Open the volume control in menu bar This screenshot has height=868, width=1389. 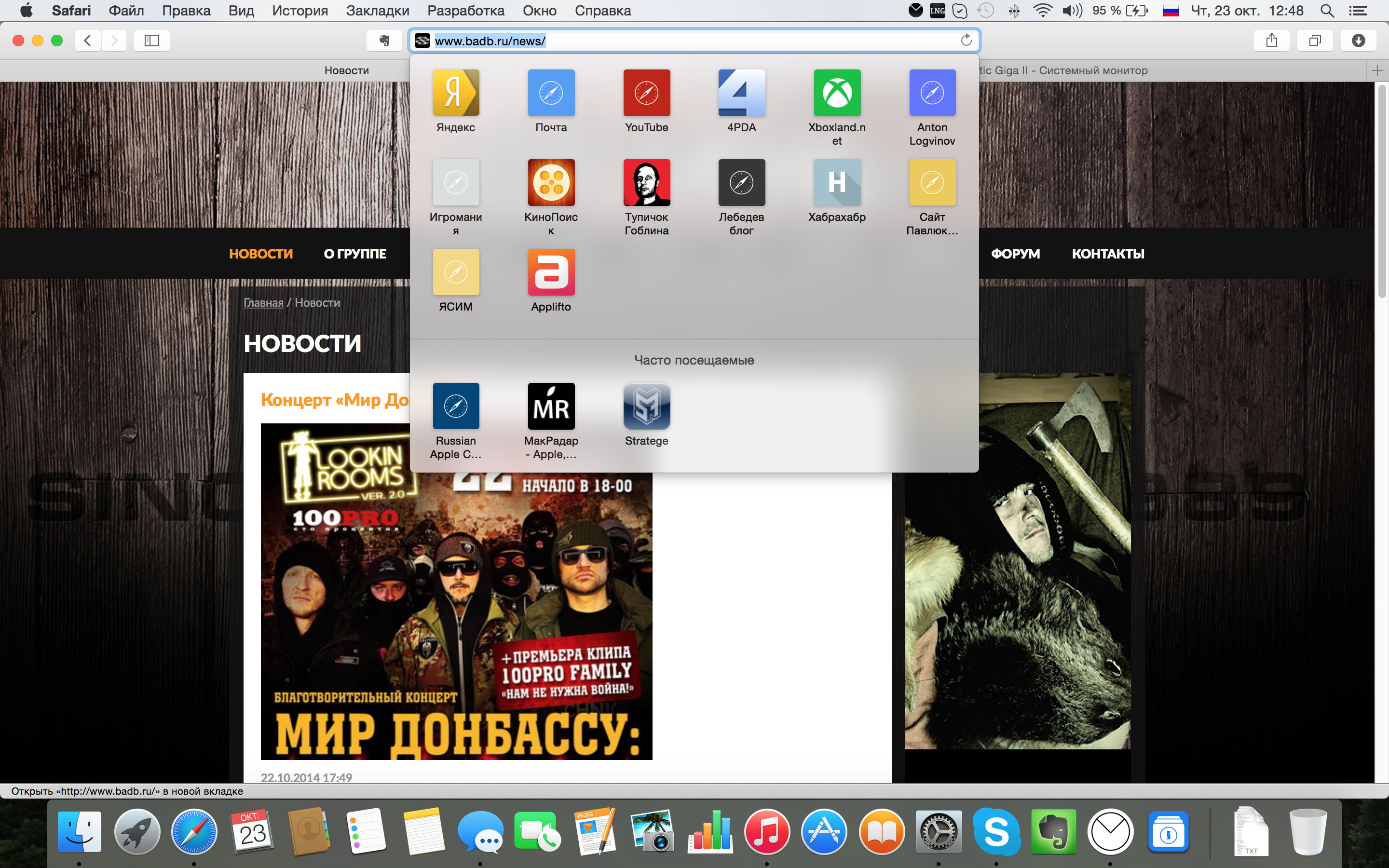click(x=1072, y=10)
